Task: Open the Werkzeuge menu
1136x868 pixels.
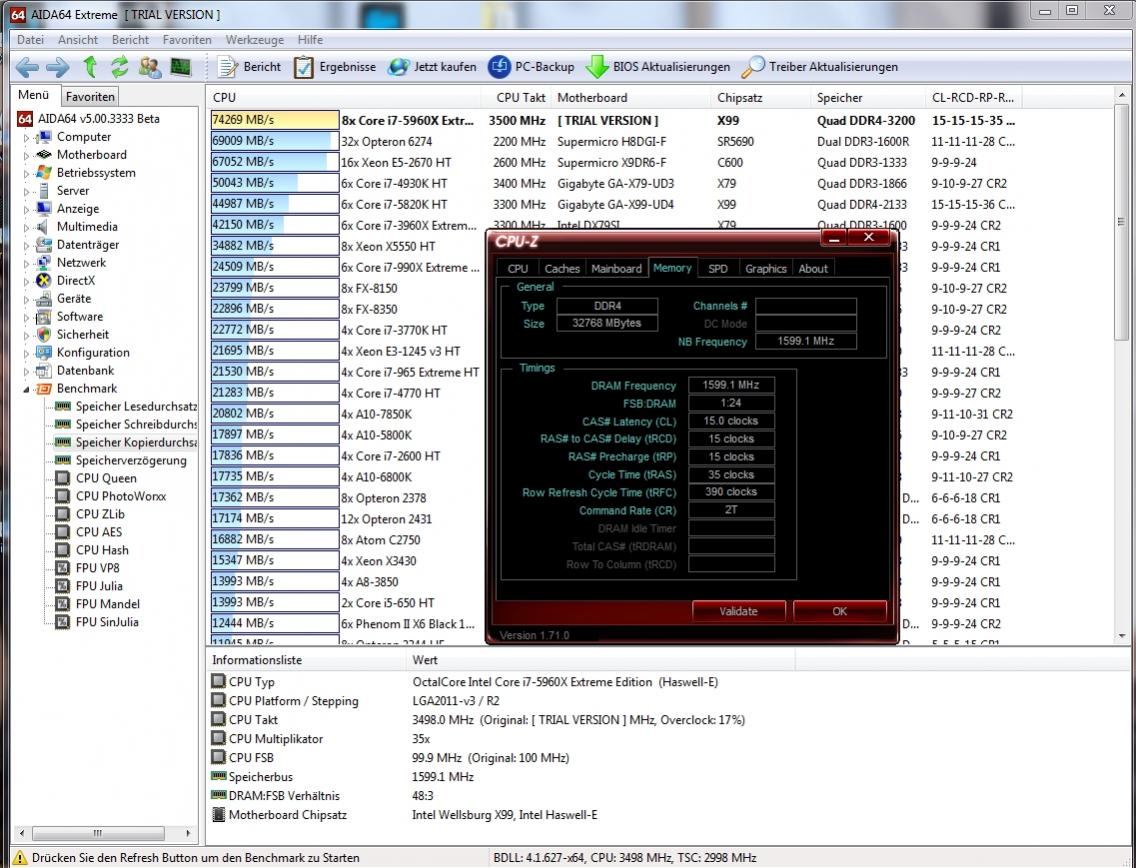Action: (x=254, y=40)
